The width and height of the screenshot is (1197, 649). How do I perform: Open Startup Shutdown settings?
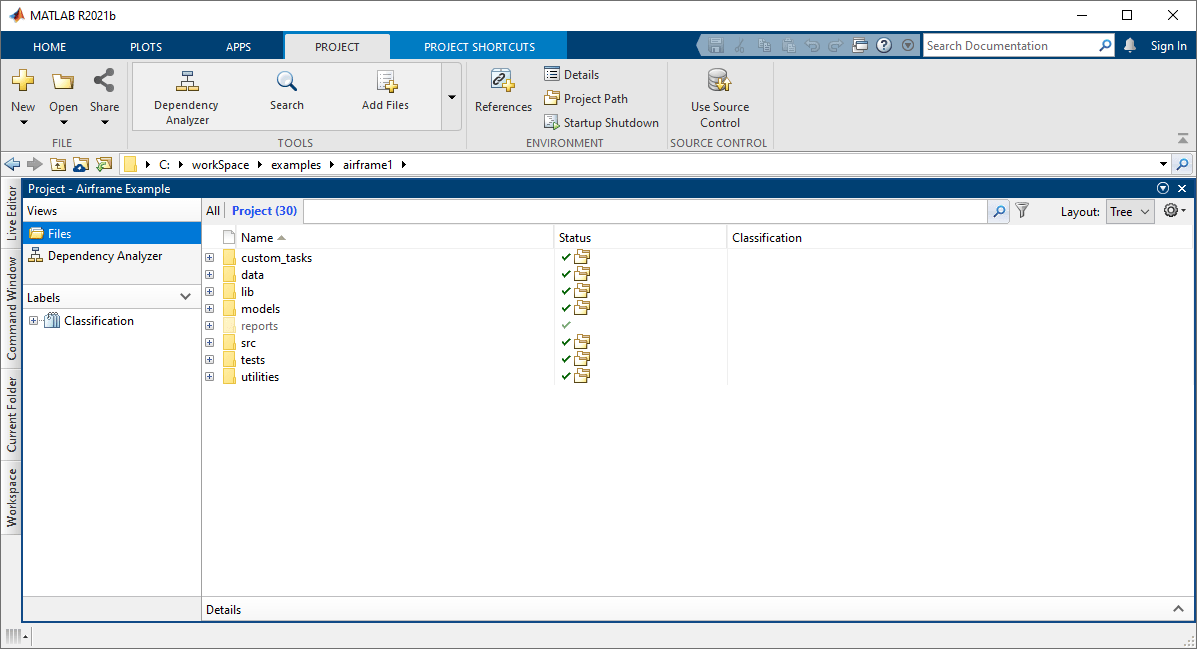pyautogui.click(x=601, y=122)
